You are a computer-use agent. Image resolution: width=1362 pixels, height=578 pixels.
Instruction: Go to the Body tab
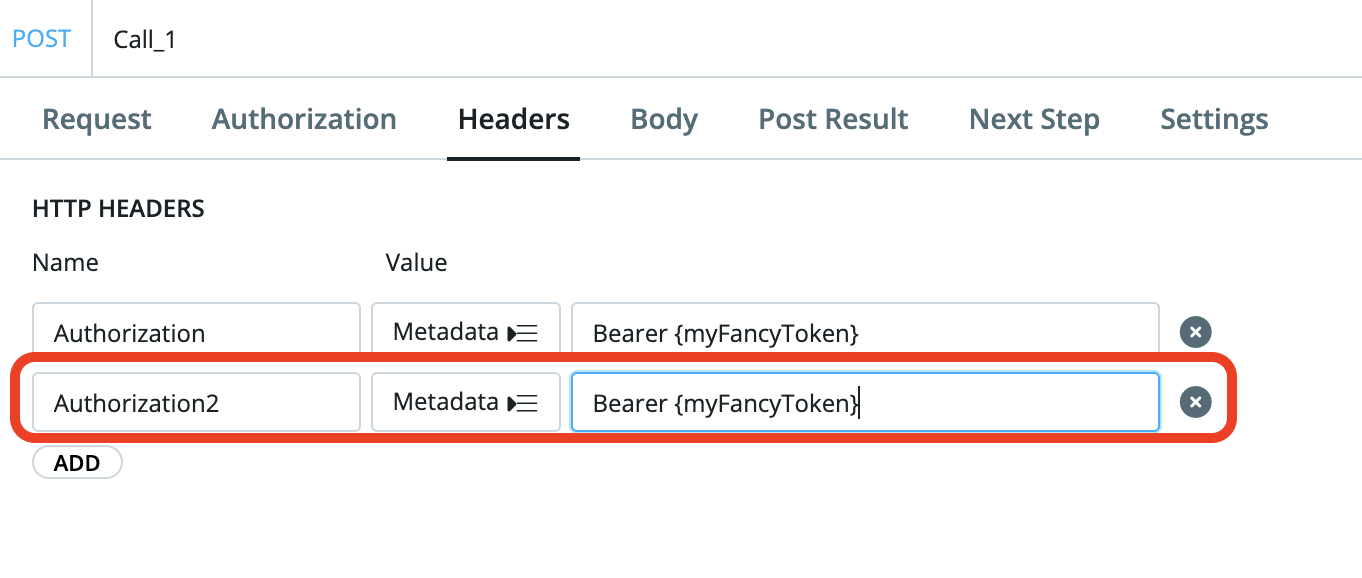(x=664, y=119)
